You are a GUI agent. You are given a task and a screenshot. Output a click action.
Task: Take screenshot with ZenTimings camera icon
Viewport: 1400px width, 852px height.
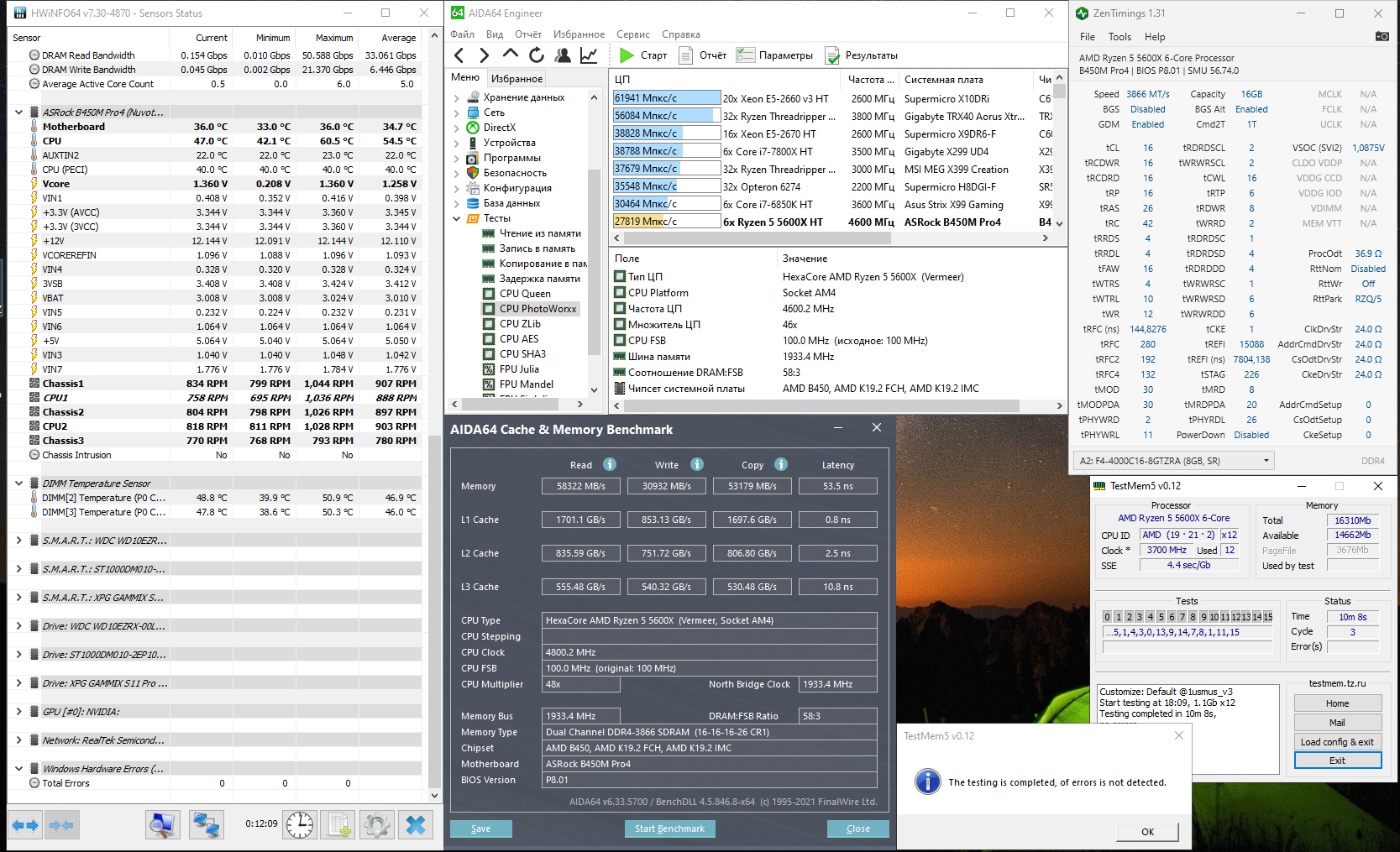pyautogui.click(x=1382, y=36)
